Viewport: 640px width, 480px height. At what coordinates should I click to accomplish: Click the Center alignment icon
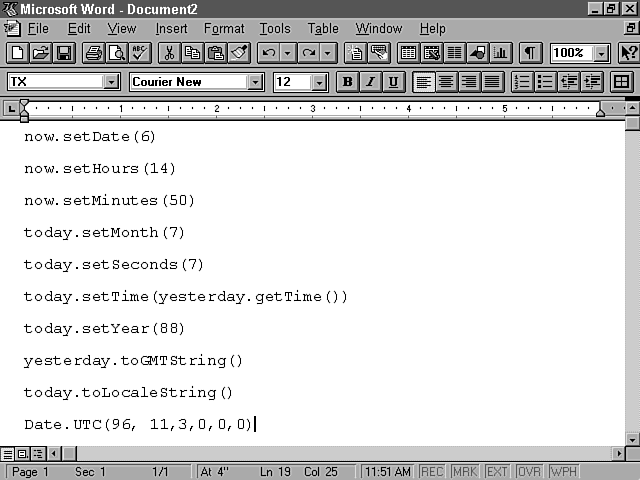click(x=447, y=82)
